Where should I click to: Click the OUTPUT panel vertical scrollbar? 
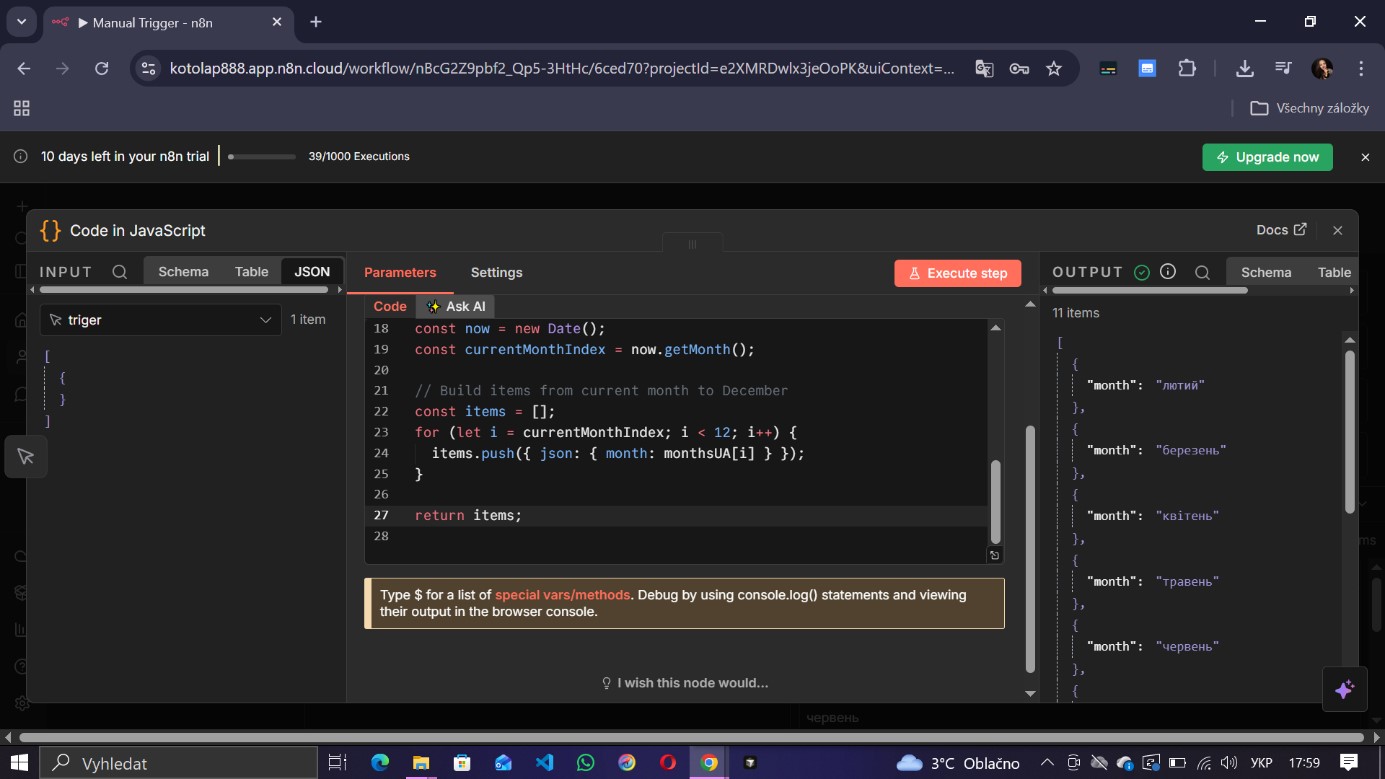pyautogui.click(x=1349, y=432)
